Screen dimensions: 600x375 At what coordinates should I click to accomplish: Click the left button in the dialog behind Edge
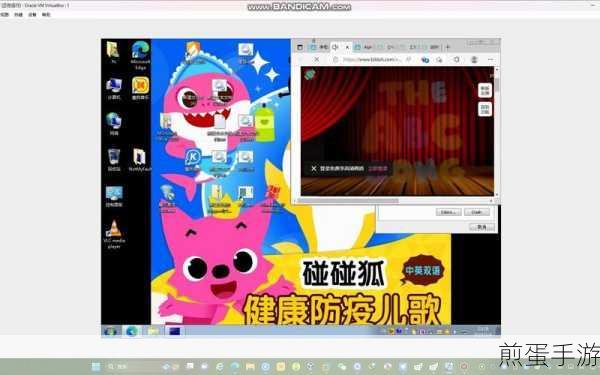click(x=448, y=212)
